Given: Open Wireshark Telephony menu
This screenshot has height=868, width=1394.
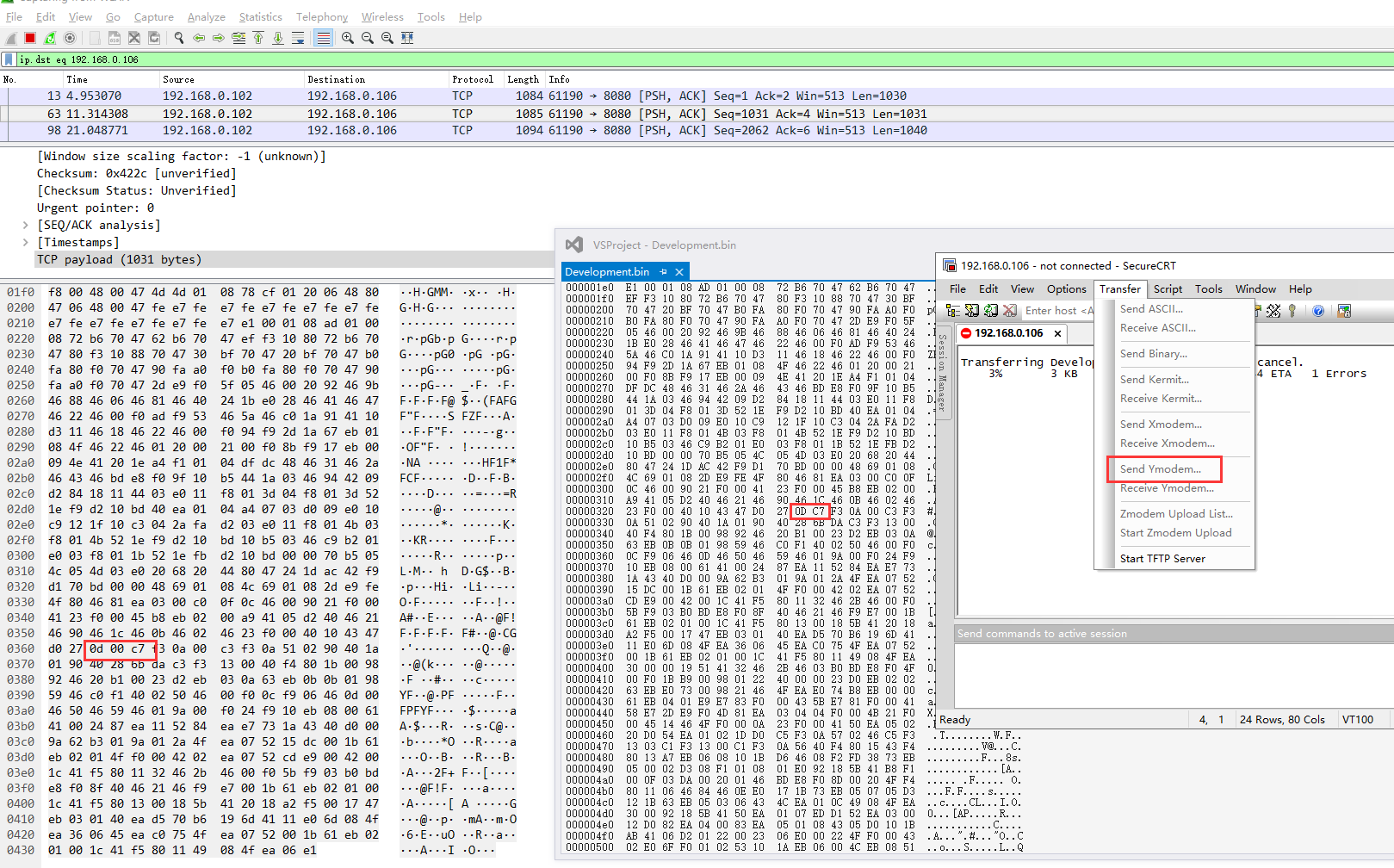Looking at the screenshot, I should pos(322,16).
